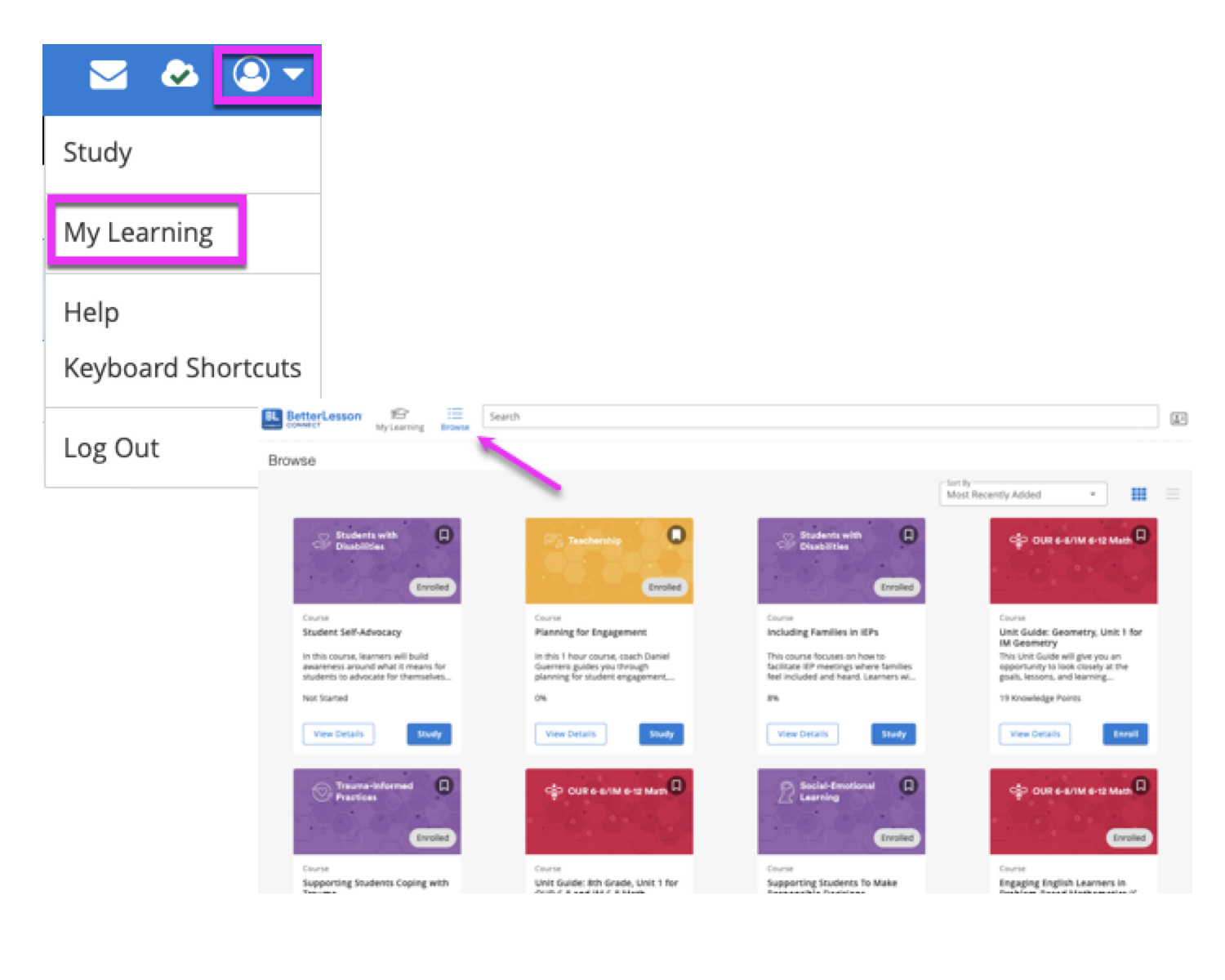Select Keyboard Shortcuts menu item
The height and width of the screenshot is (980, 1225).
(x=182, y=368)
